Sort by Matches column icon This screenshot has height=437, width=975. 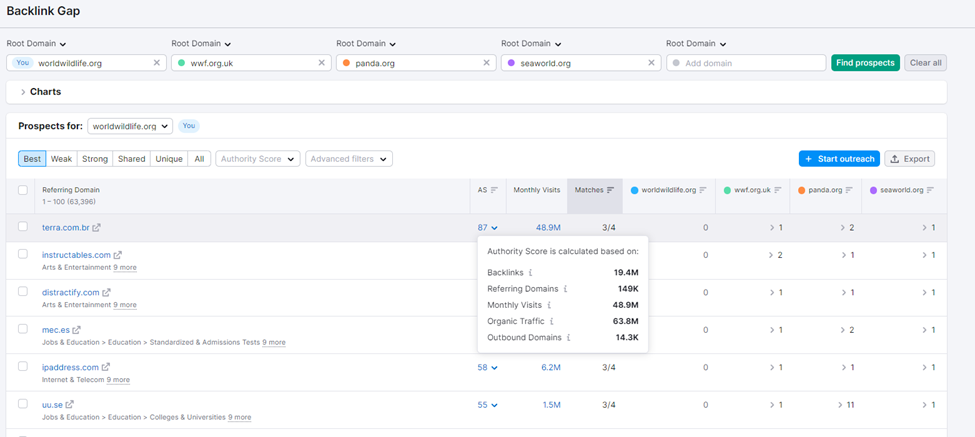click(610, 190)
